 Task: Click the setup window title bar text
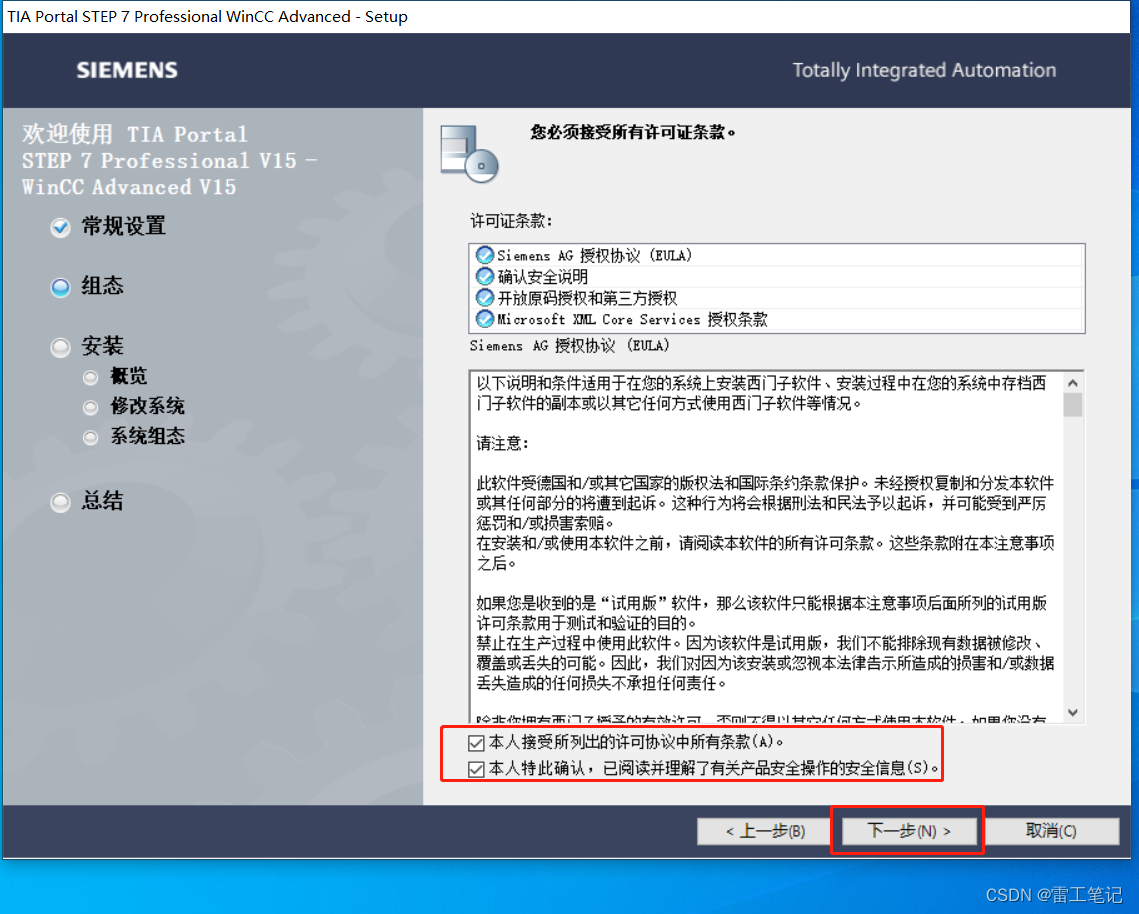tap(208, 16)
